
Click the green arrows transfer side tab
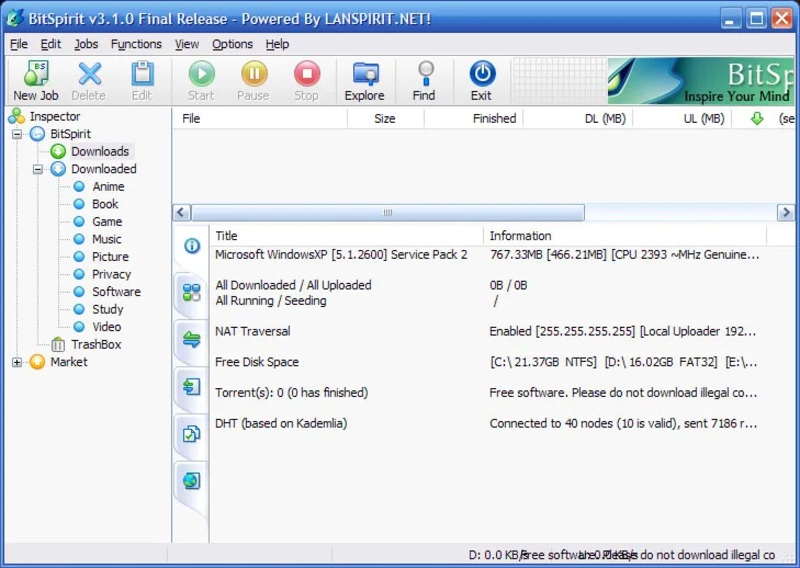[190, 339]
